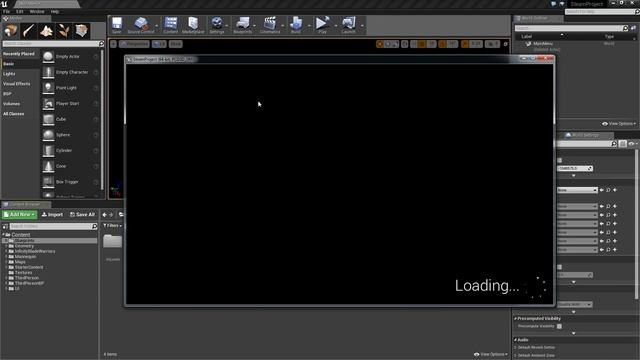
Task: Click the Cube primitive icon
Action: point(48,119)
